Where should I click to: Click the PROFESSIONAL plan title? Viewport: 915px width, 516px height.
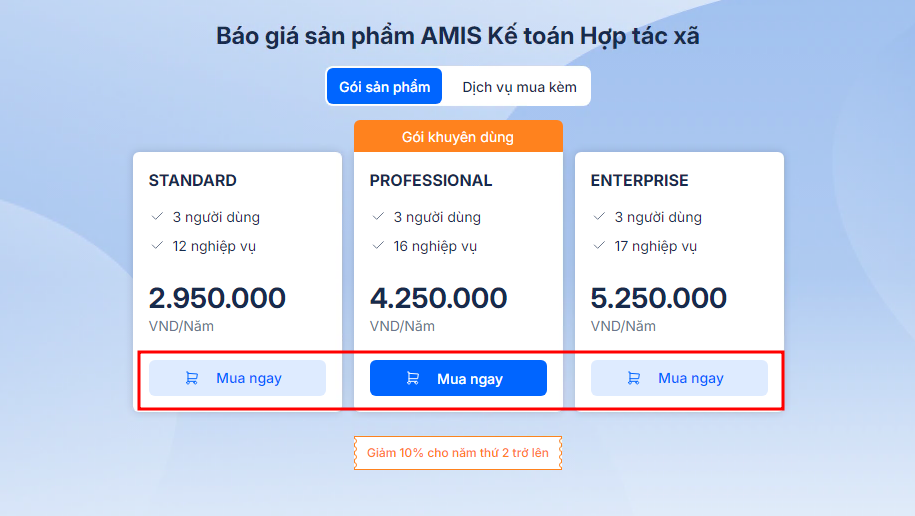(431, 180)
